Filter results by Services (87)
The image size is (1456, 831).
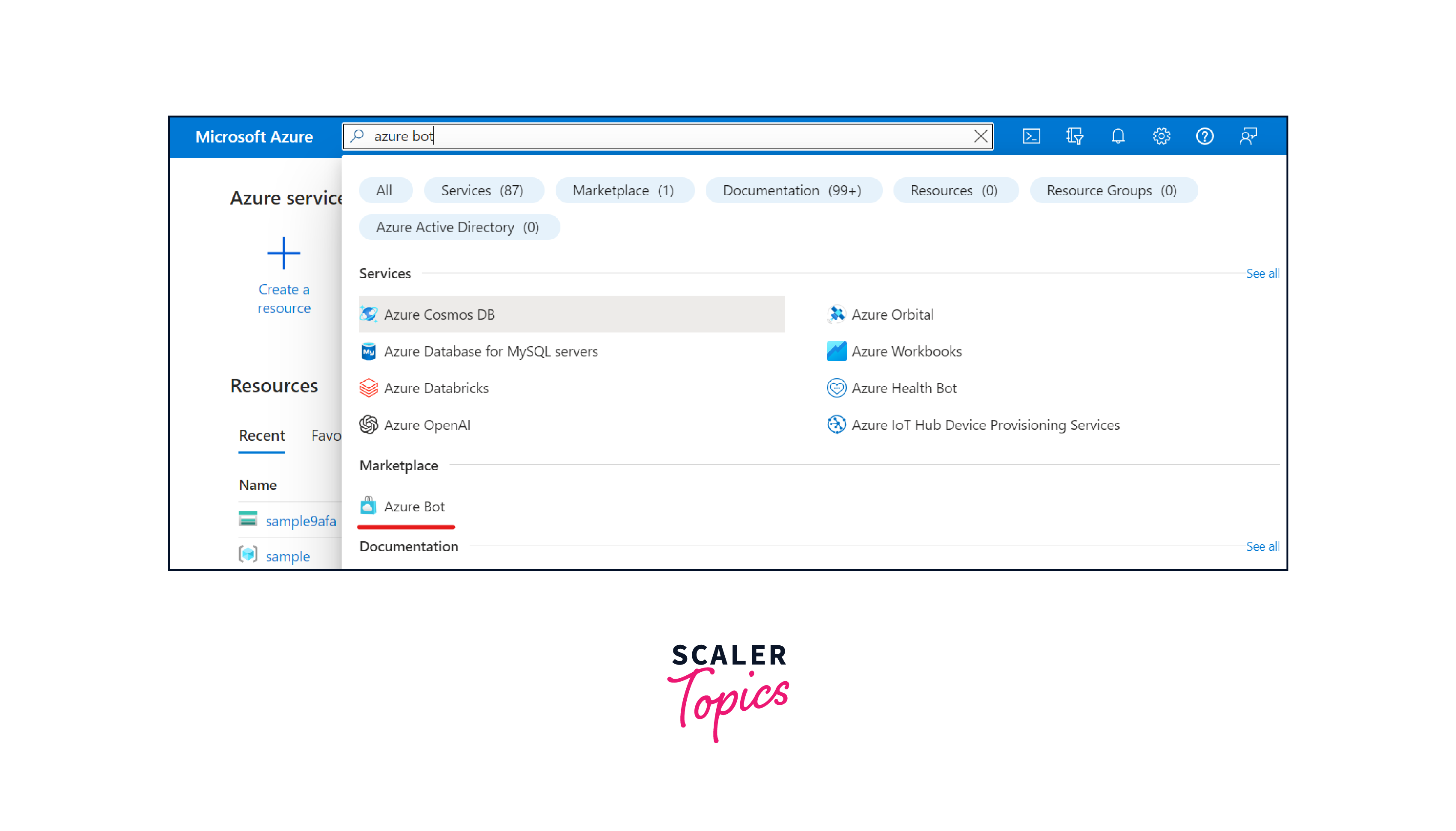tap(482, 190)
